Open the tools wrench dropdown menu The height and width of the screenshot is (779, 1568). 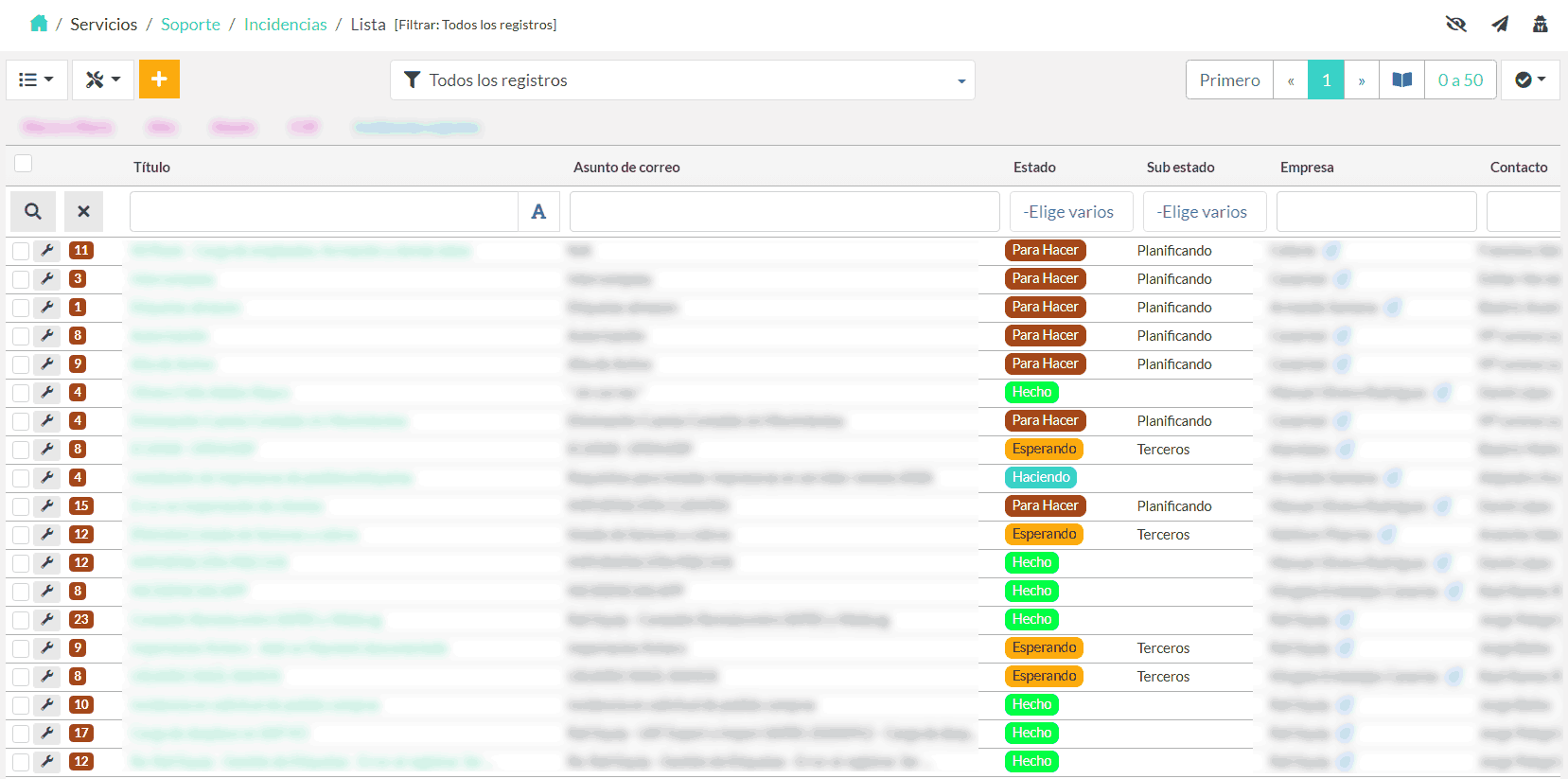pyautogui.click(x=103, y=80)
